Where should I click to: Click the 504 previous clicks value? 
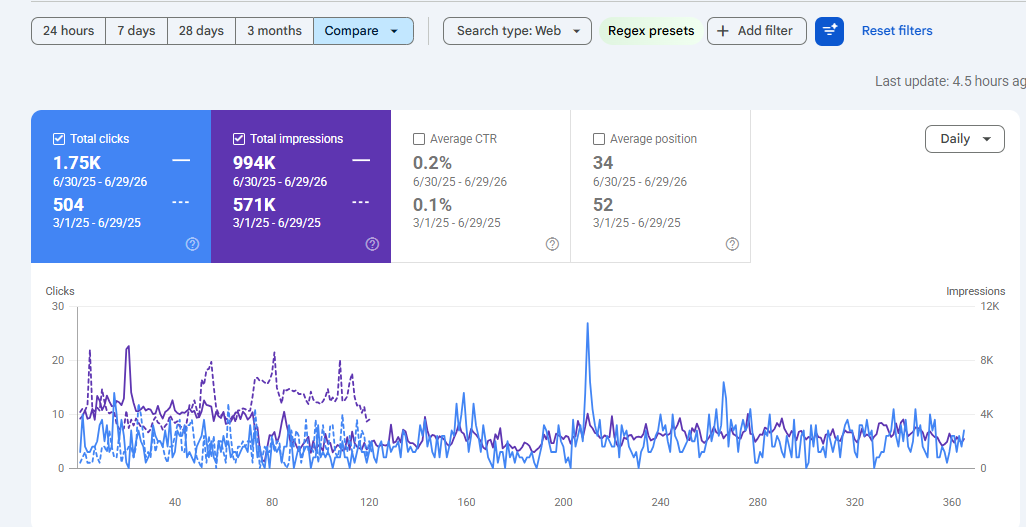69,204
